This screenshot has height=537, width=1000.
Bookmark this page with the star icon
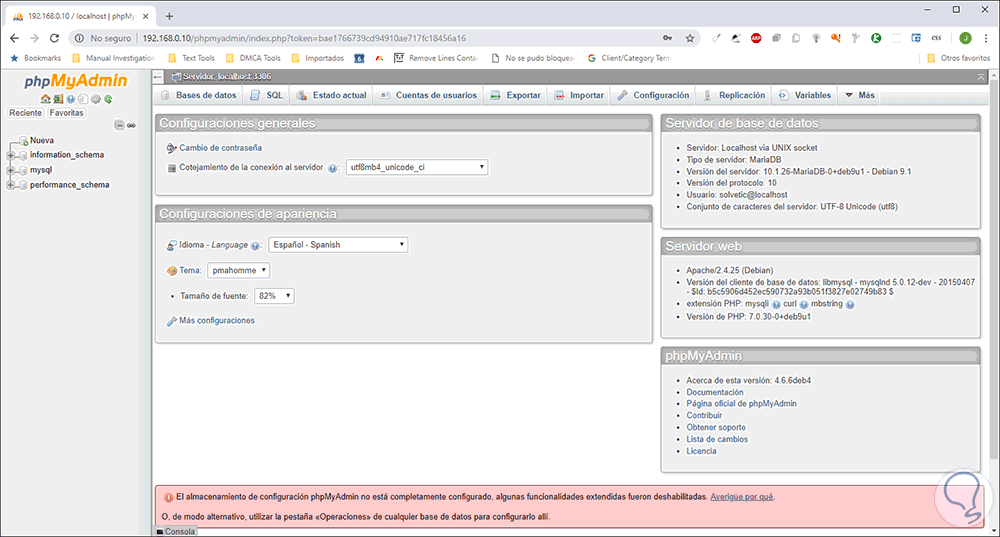(690, 38)
